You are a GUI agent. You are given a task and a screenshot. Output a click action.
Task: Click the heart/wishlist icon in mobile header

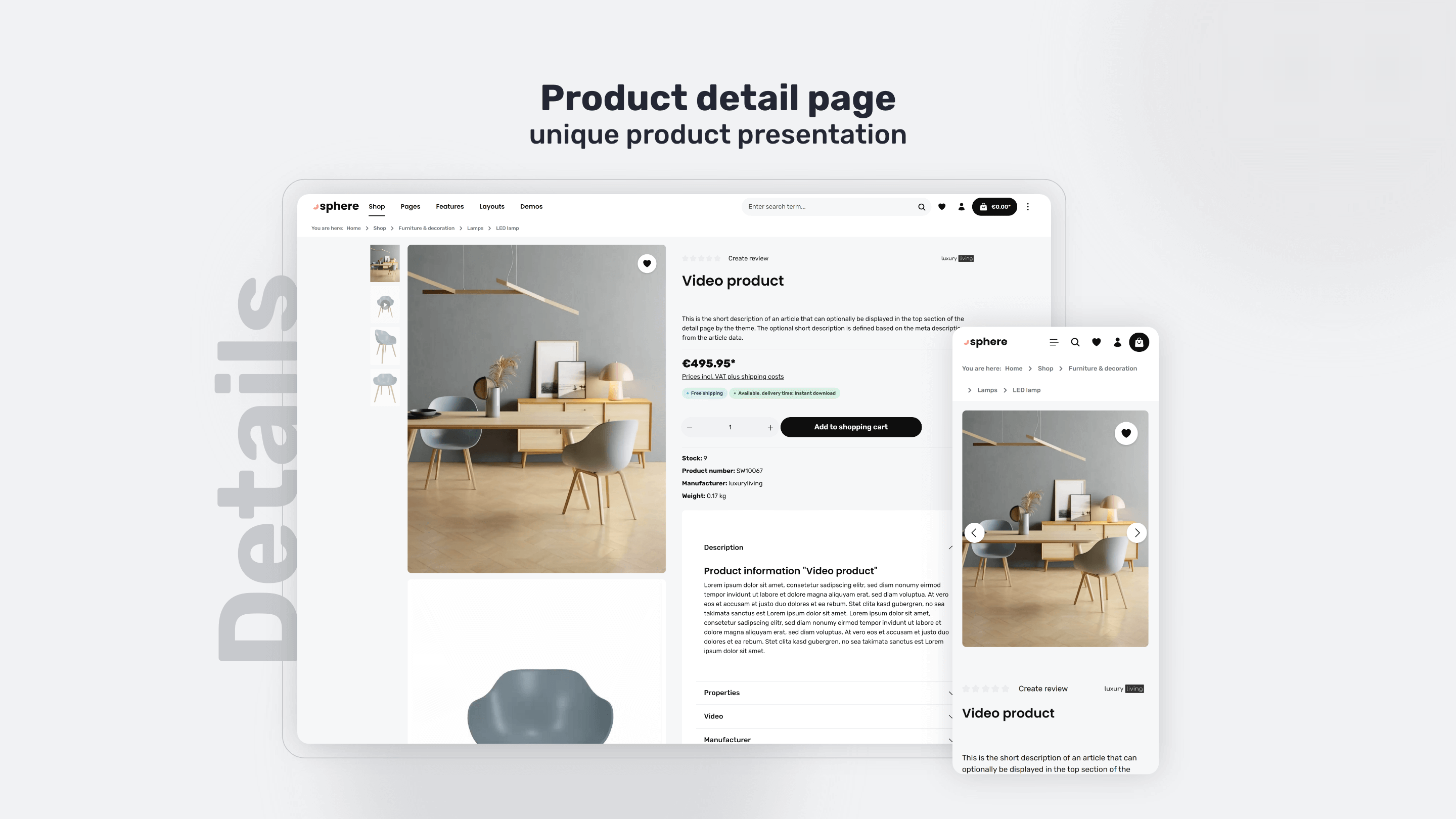pos(1096,342)
